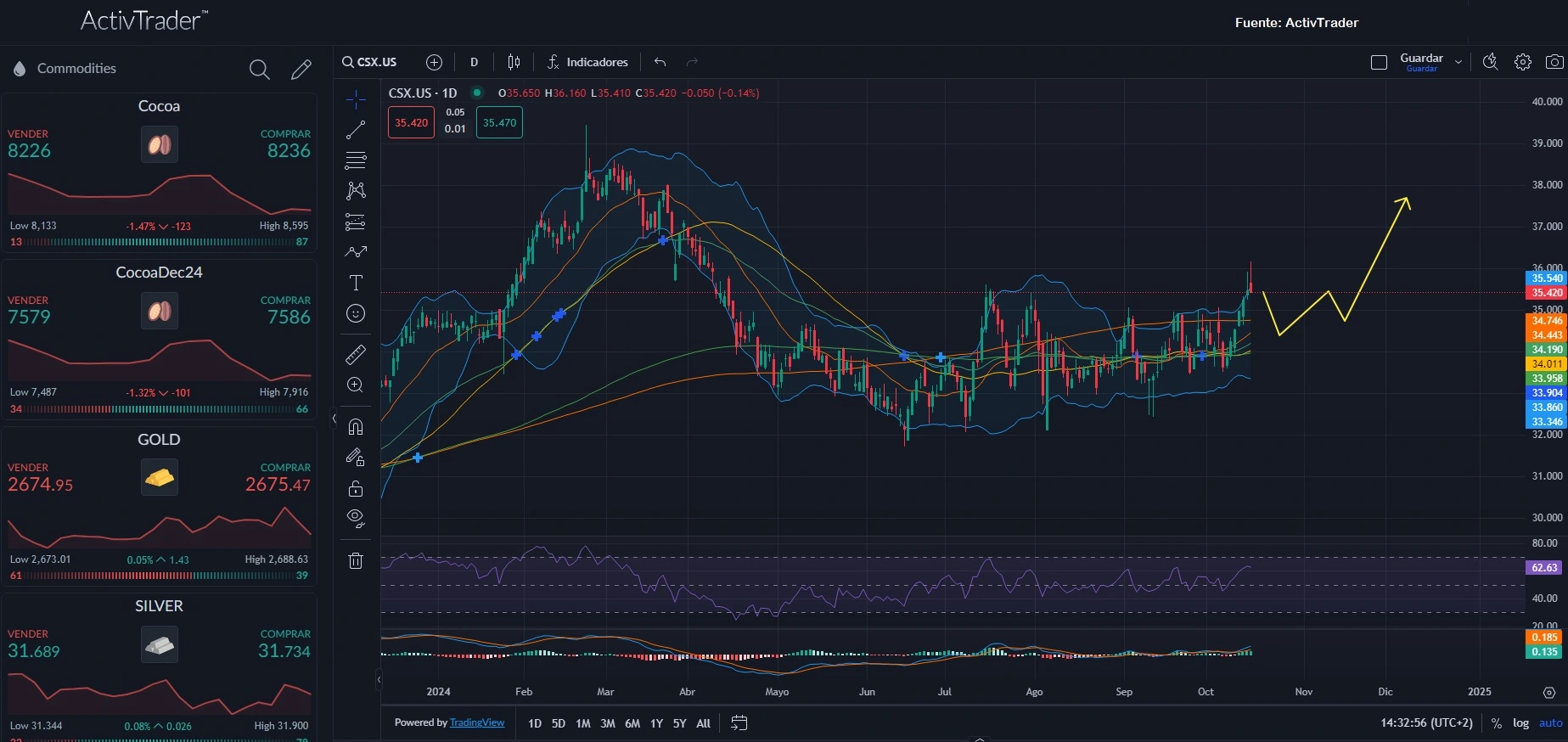Image resolution: width=1568 pixels, height=742 pixels.
Task: Toggle log scale on price axis
Action: click(1520, 723)
